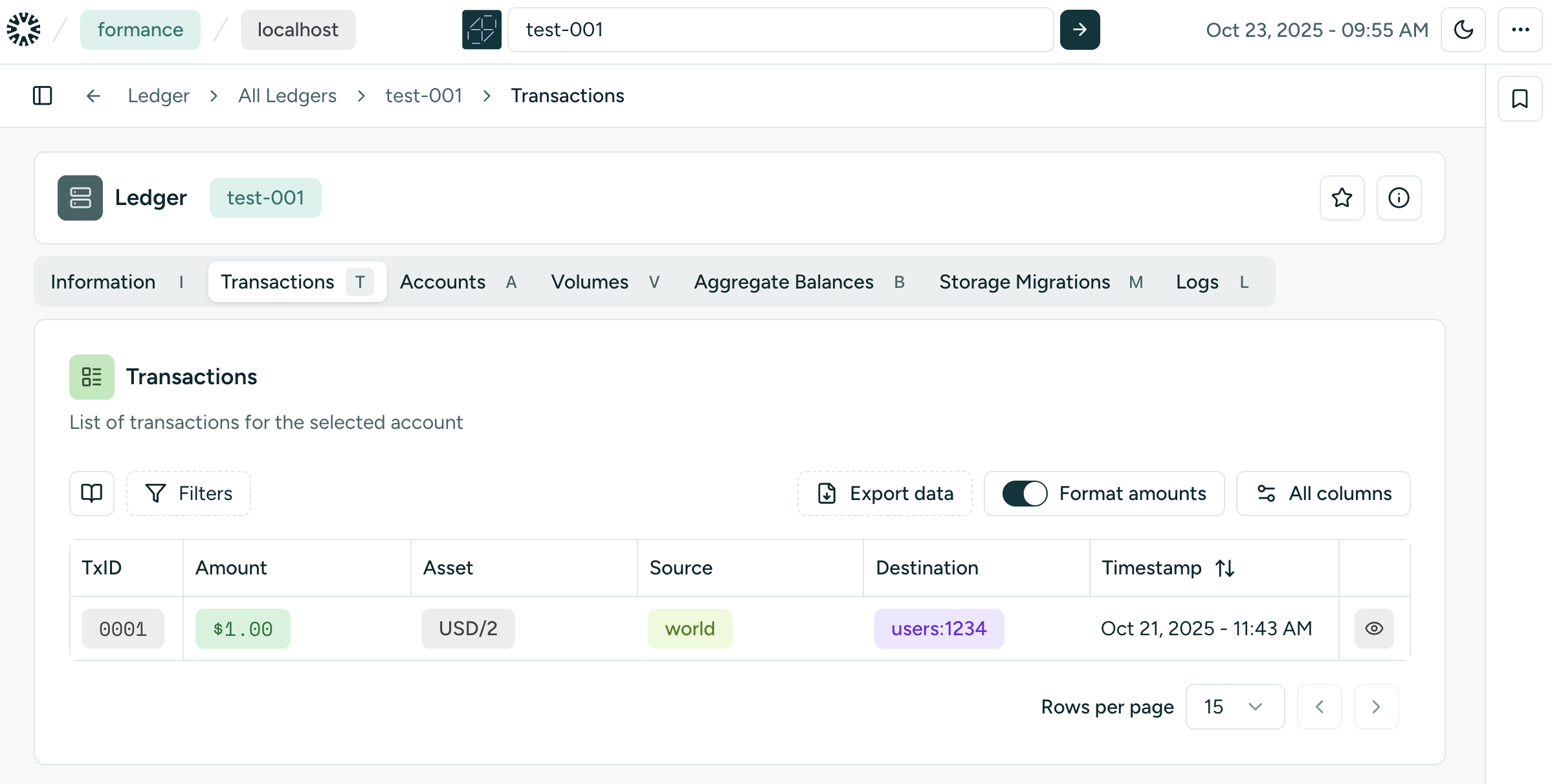Open ledger info icon
Viewport: 1552px width, 784px height.
(1399, 198)
